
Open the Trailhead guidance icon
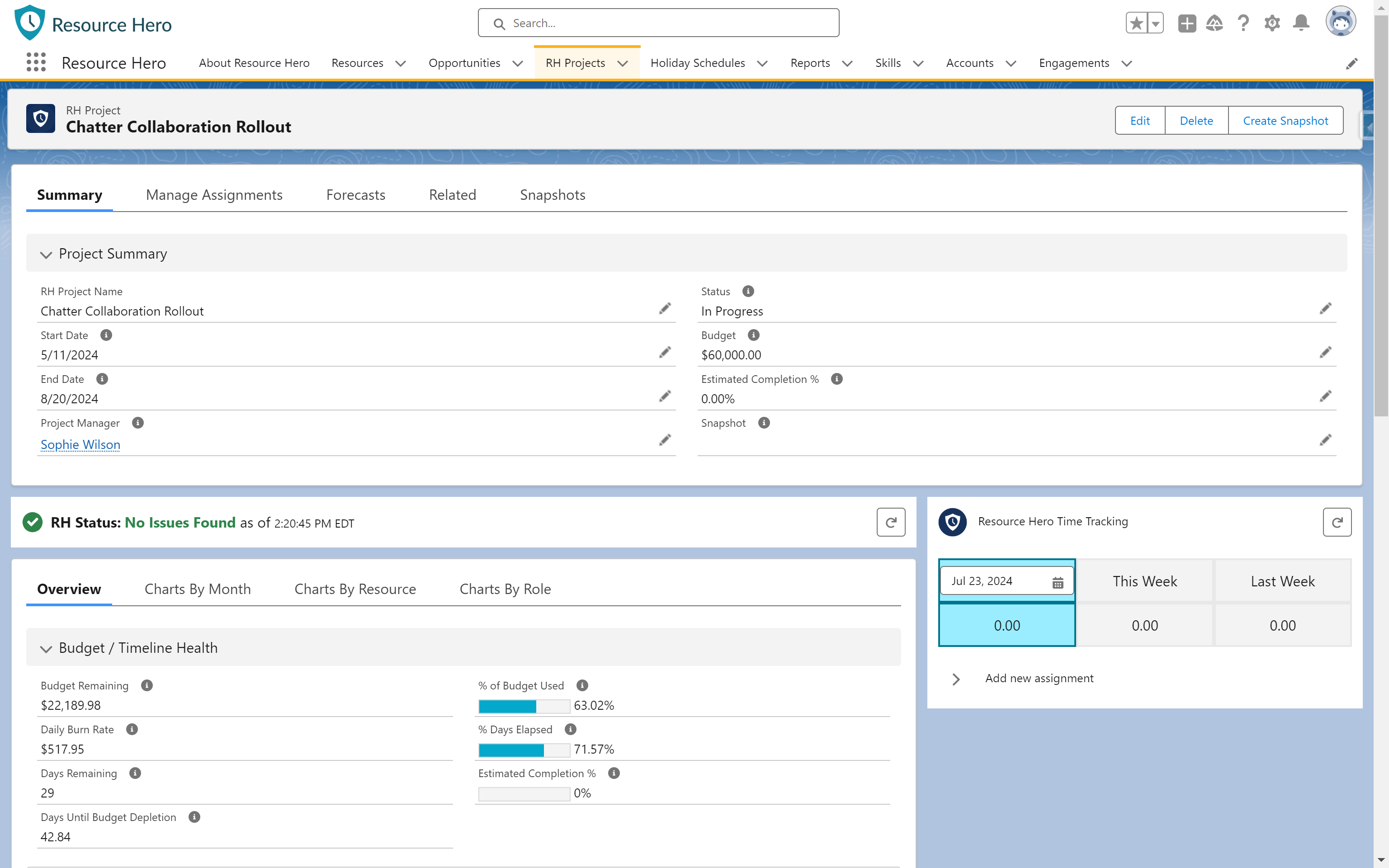click(x=1214, y=23)
